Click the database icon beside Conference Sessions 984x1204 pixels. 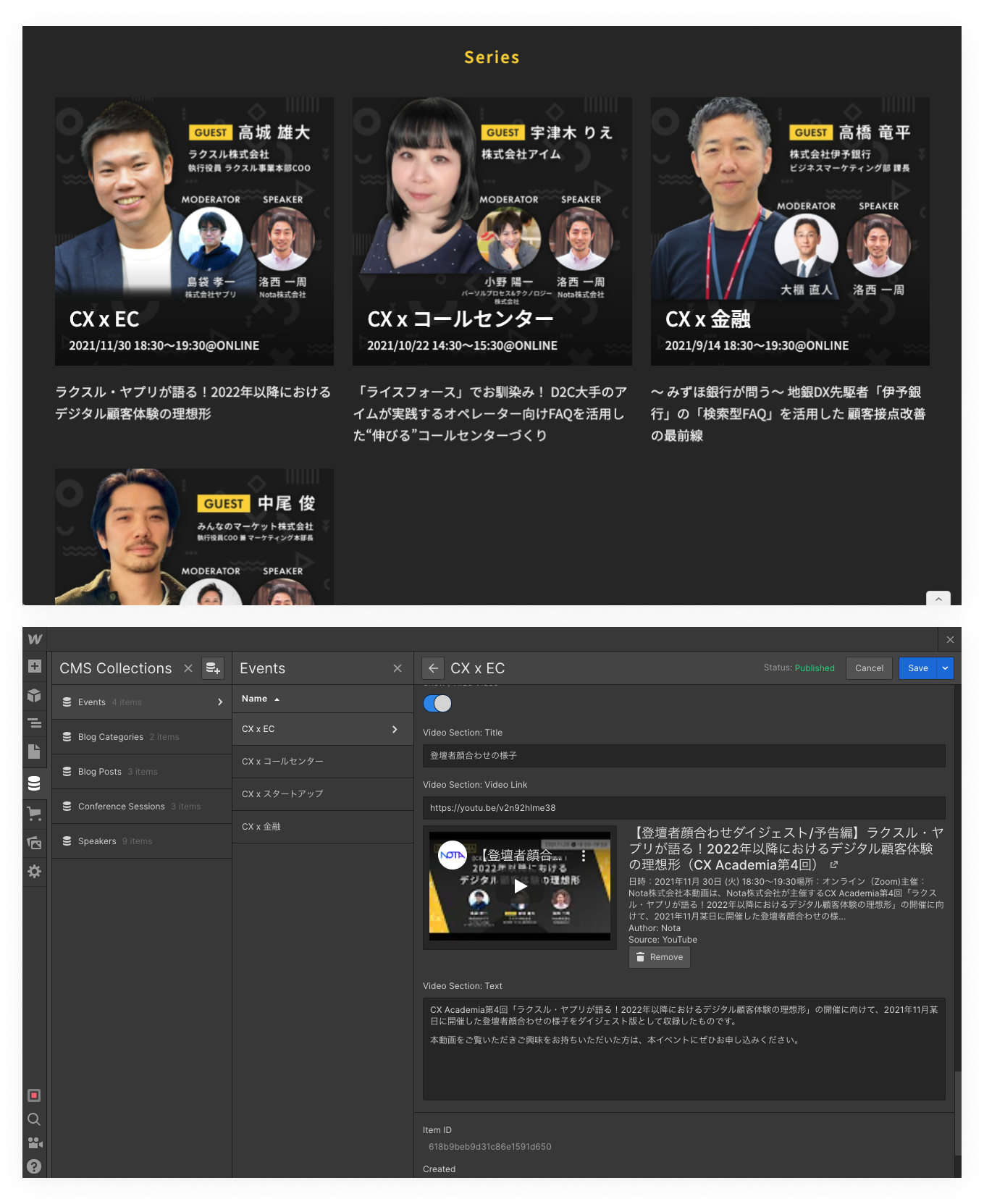tap(67, 807)
